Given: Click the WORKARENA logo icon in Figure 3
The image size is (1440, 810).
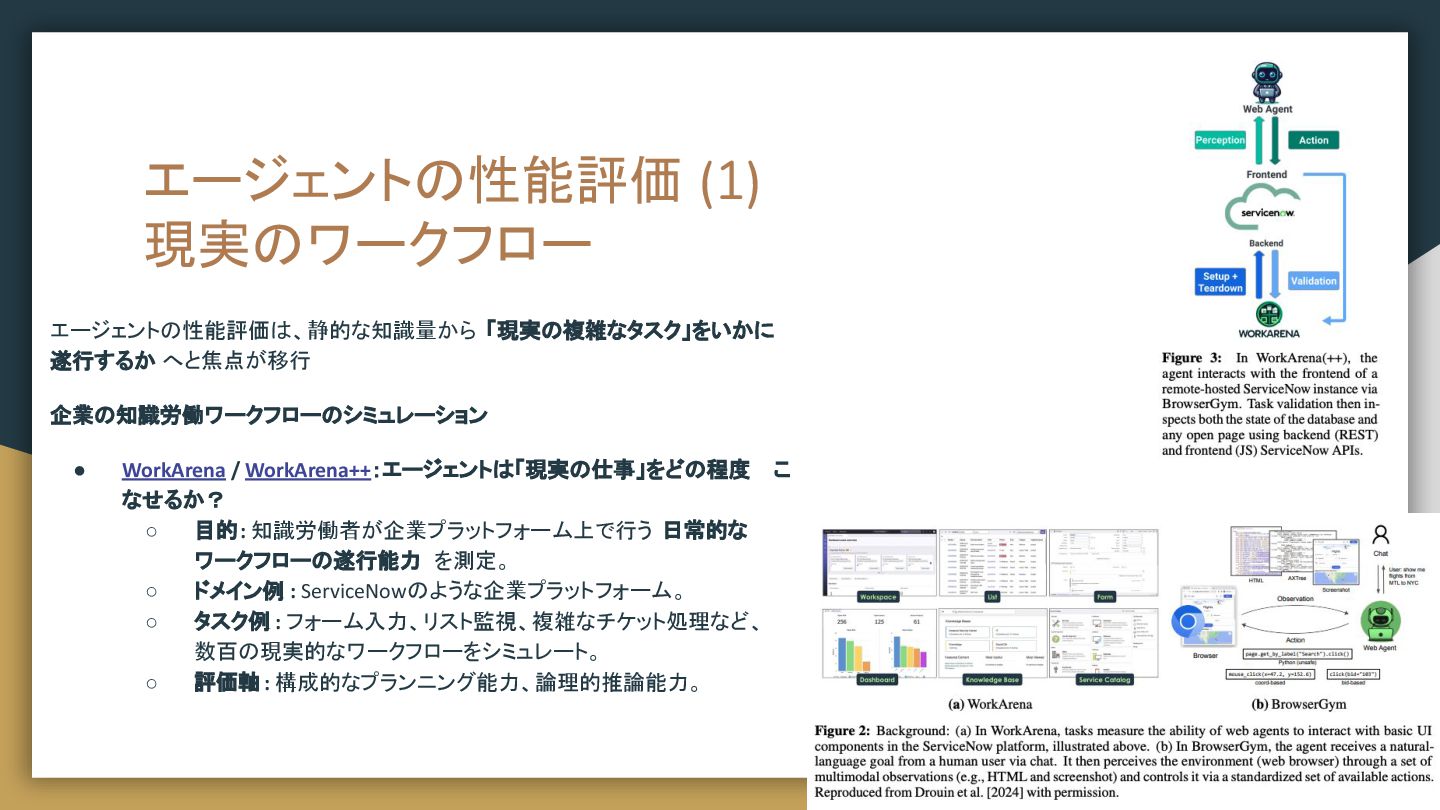Looking at the screenshot, I should click(x=1268, y=313).
